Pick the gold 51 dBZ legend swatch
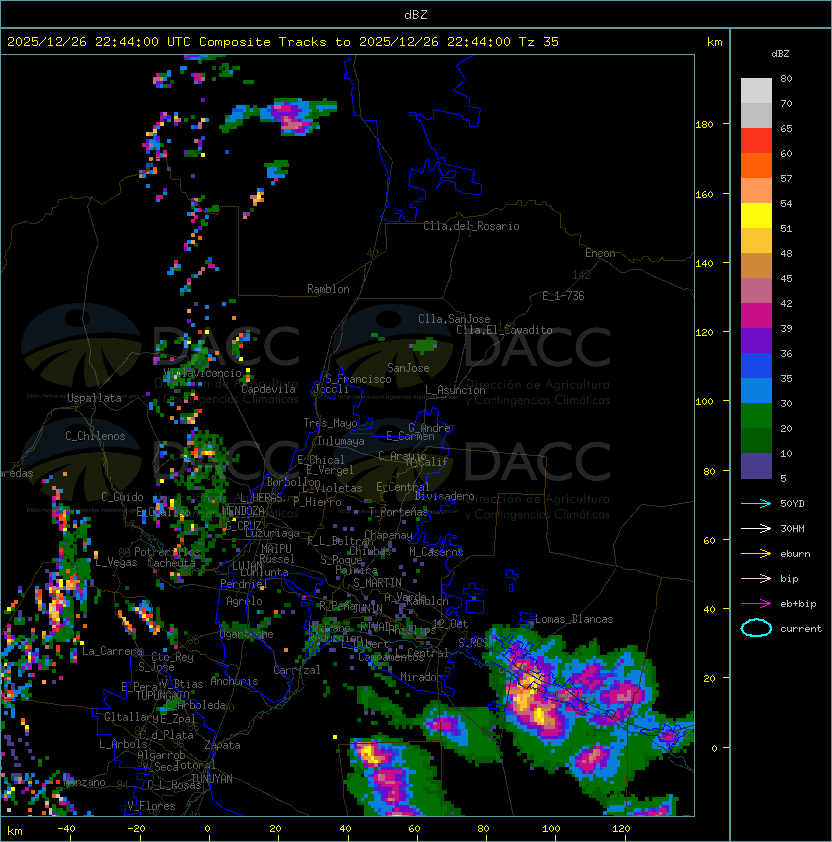The width and height of the screenshot is (832, 842). [756, 241]
